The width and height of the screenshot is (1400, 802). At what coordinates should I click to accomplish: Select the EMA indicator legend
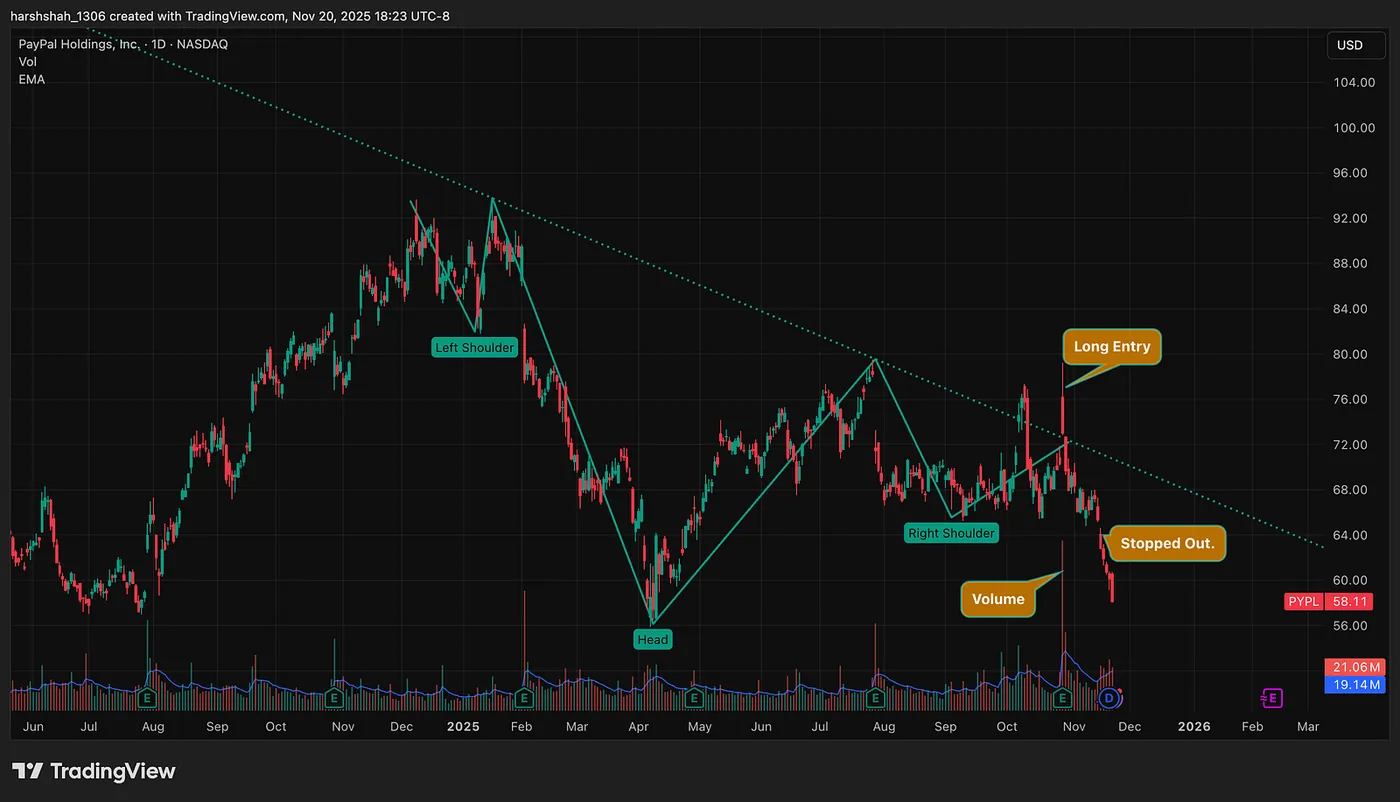pos(31,79)
